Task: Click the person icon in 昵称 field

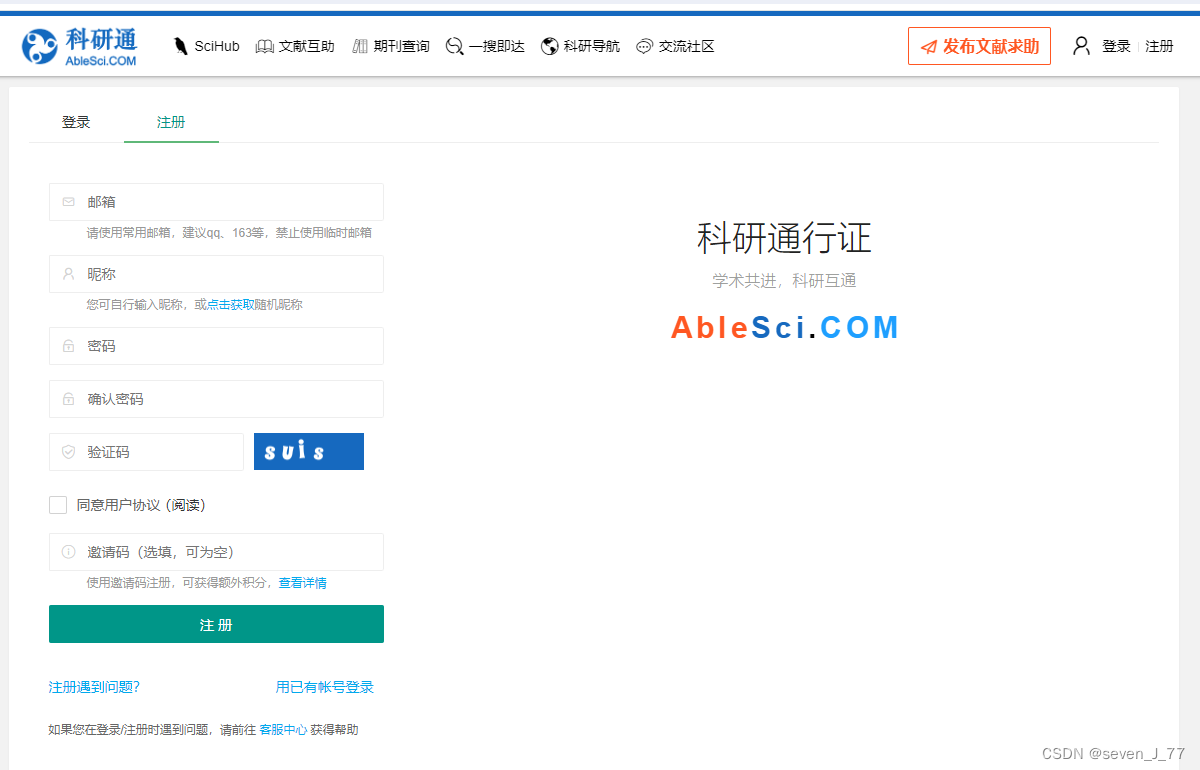Action: click(x=69, y=274)
